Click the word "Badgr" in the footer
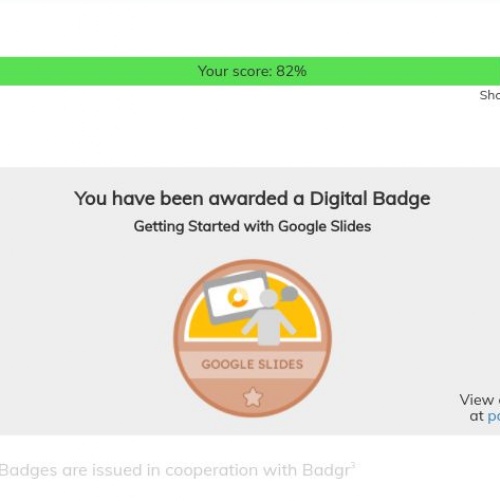This screenshot has width=500, height=501. 326,471
